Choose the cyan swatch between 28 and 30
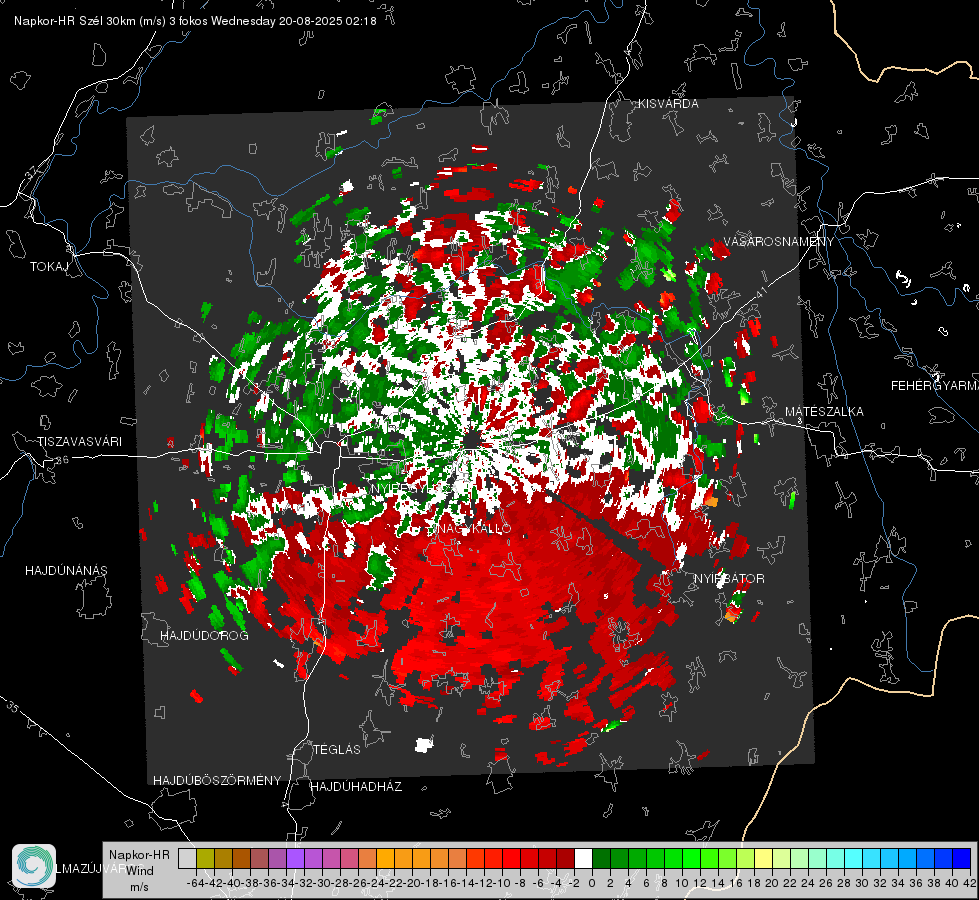Screen dimensions: 979x900 tap(854, 858)
